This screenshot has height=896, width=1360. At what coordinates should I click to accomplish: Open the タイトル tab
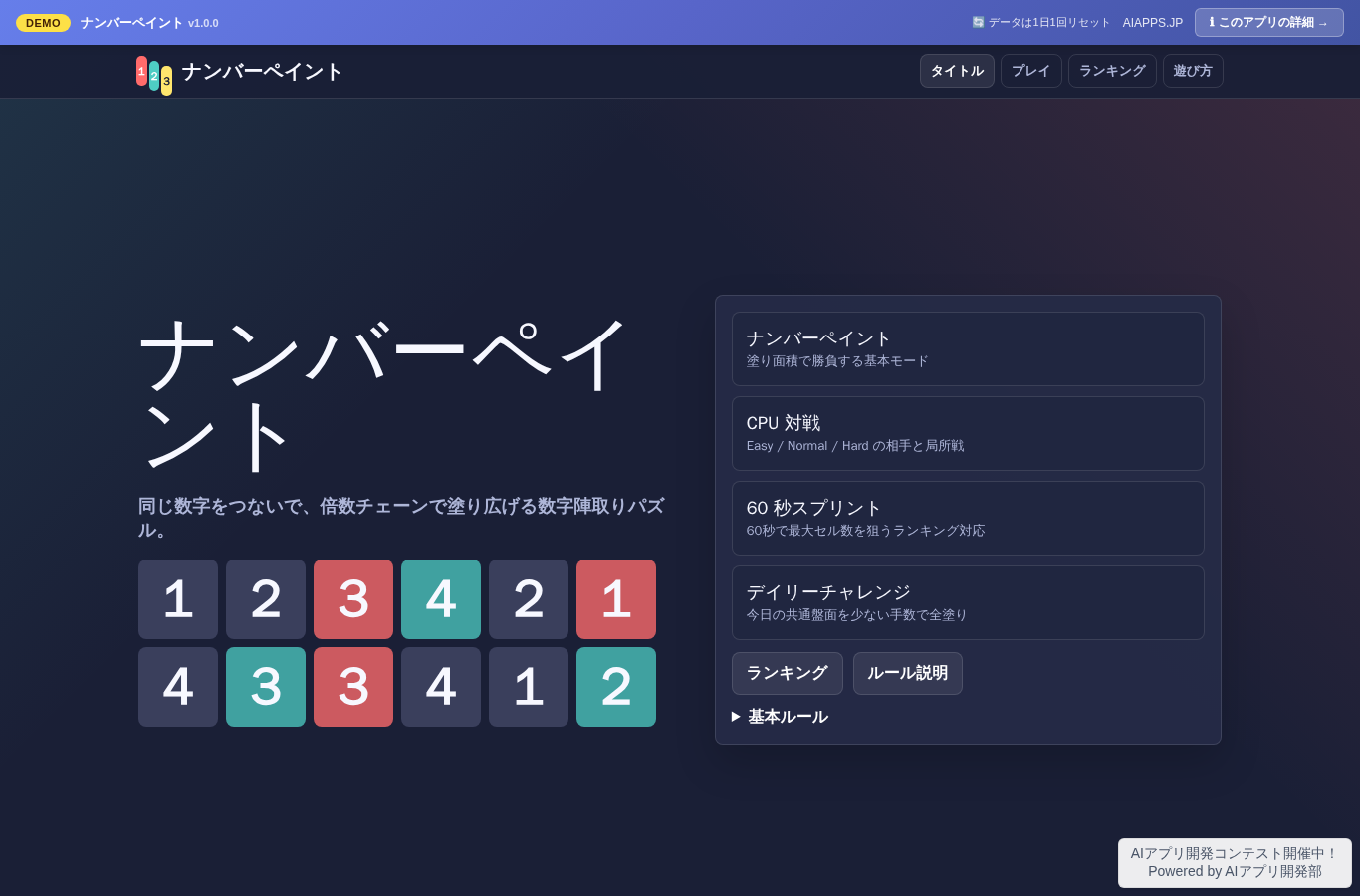click(957, 71)
